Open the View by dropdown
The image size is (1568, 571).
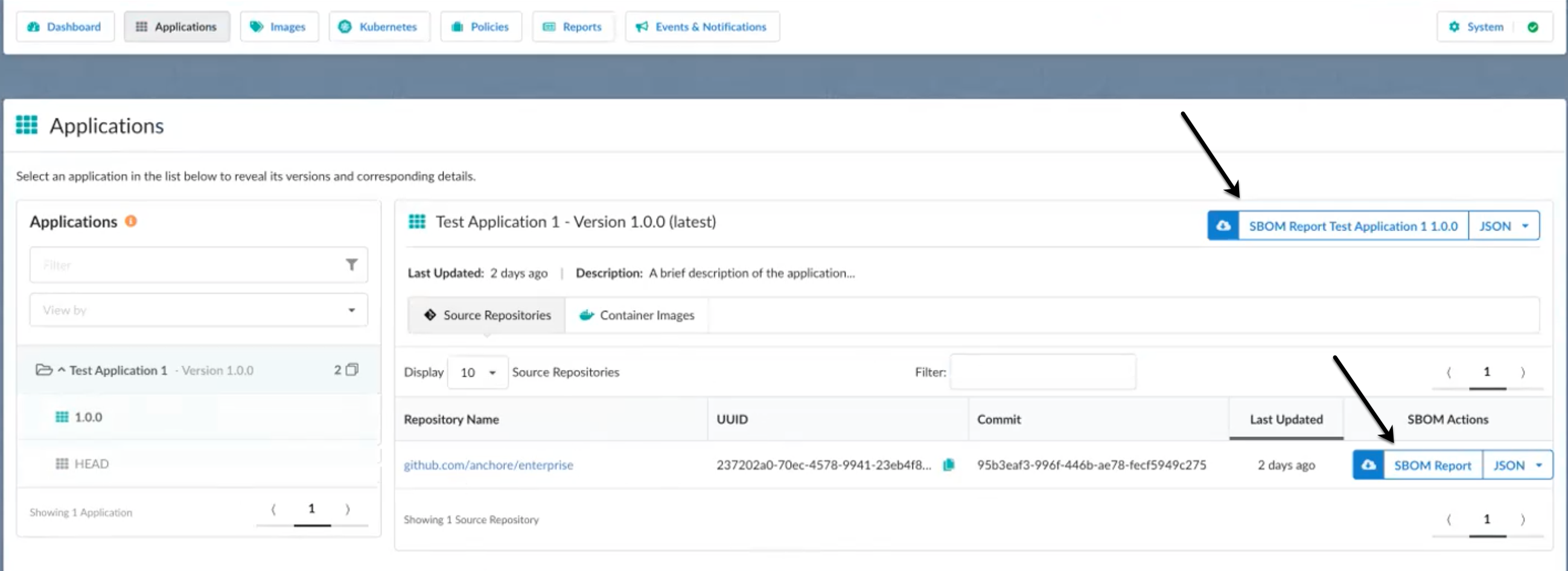point(198,310)
